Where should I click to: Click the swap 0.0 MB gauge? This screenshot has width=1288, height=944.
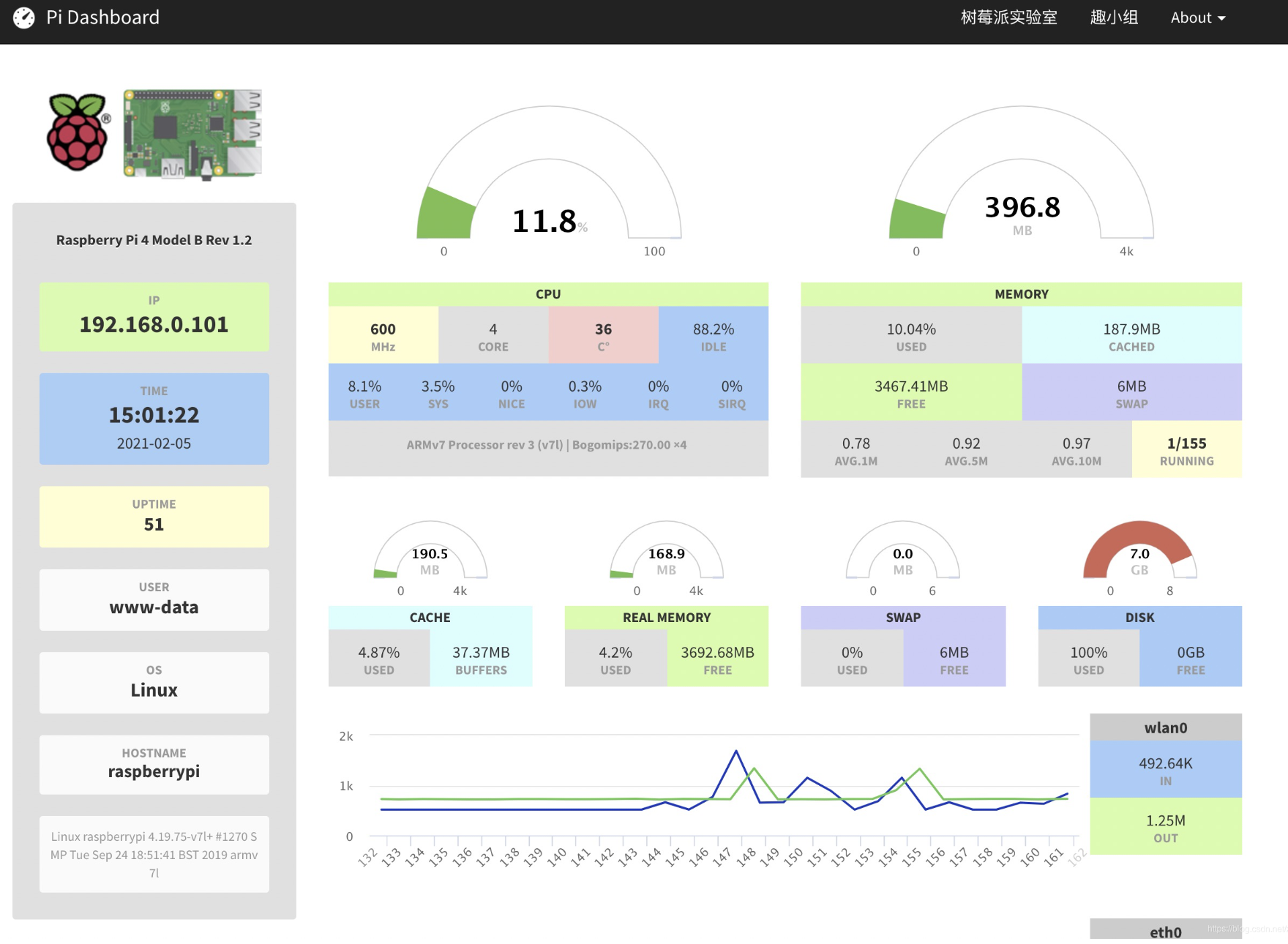(903, 553)
